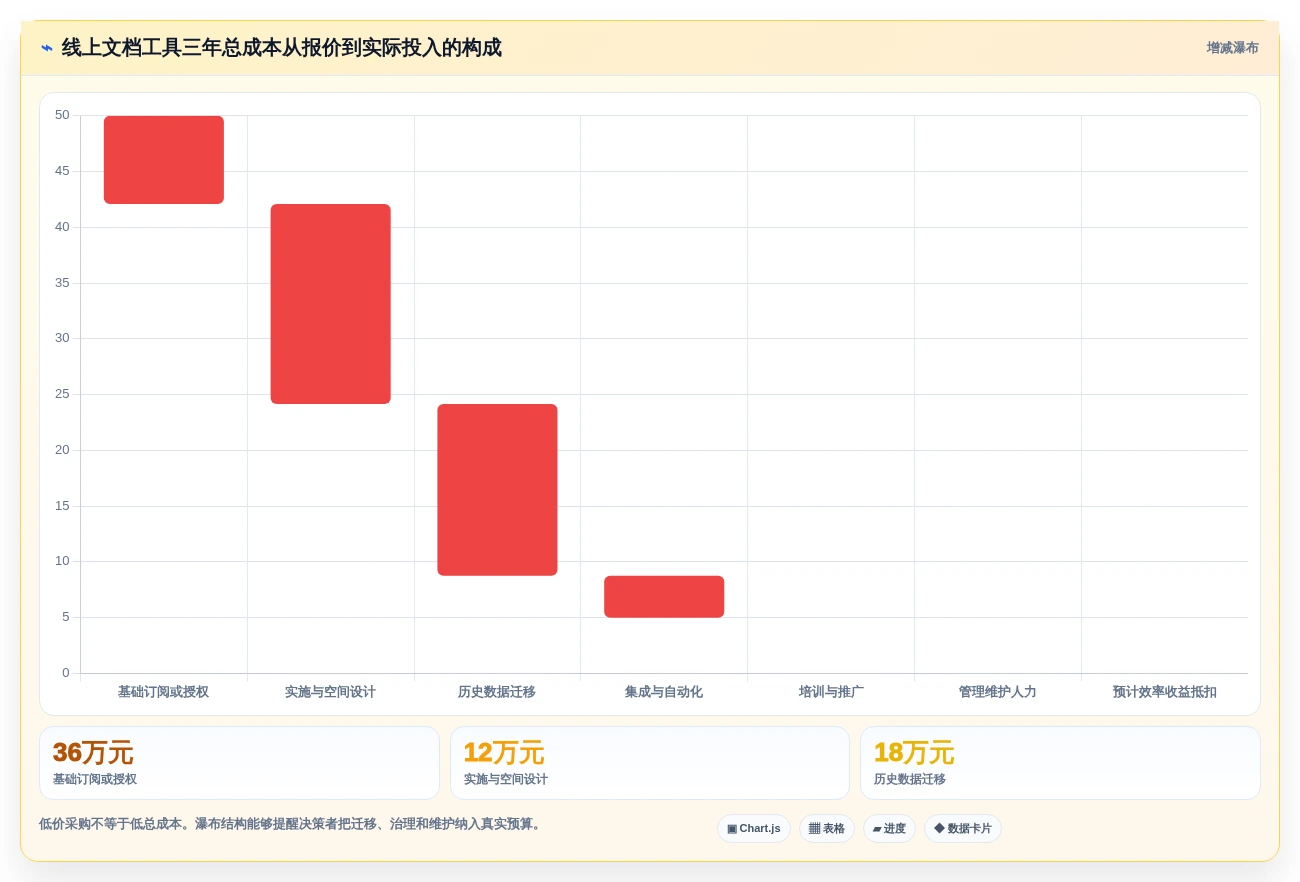
Task: Click the 基础订阅或授权 axis label
Action: 164,692
